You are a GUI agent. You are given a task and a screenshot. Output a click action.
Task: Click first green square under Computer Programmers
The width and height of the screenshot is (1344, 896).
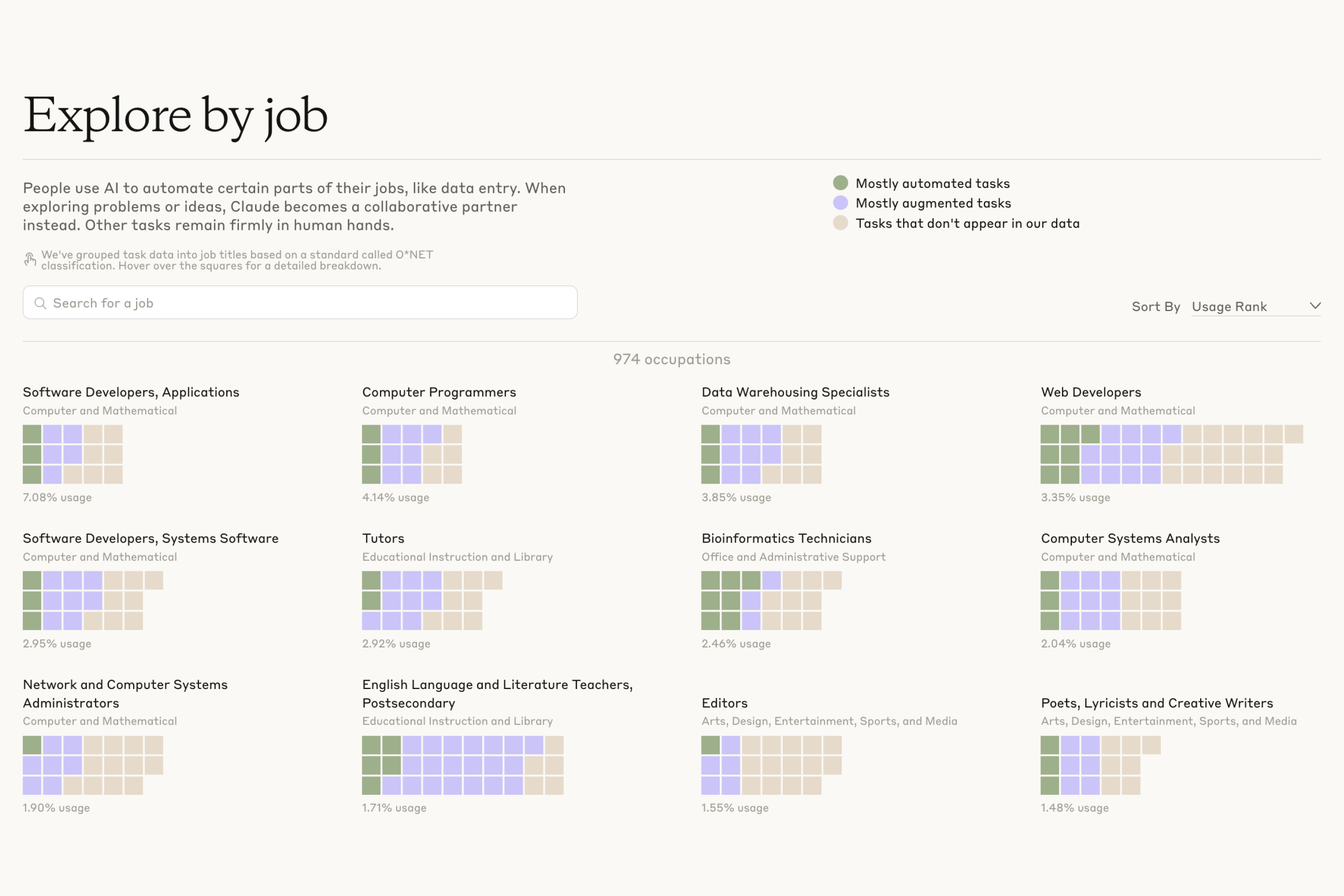pos(371,434)
